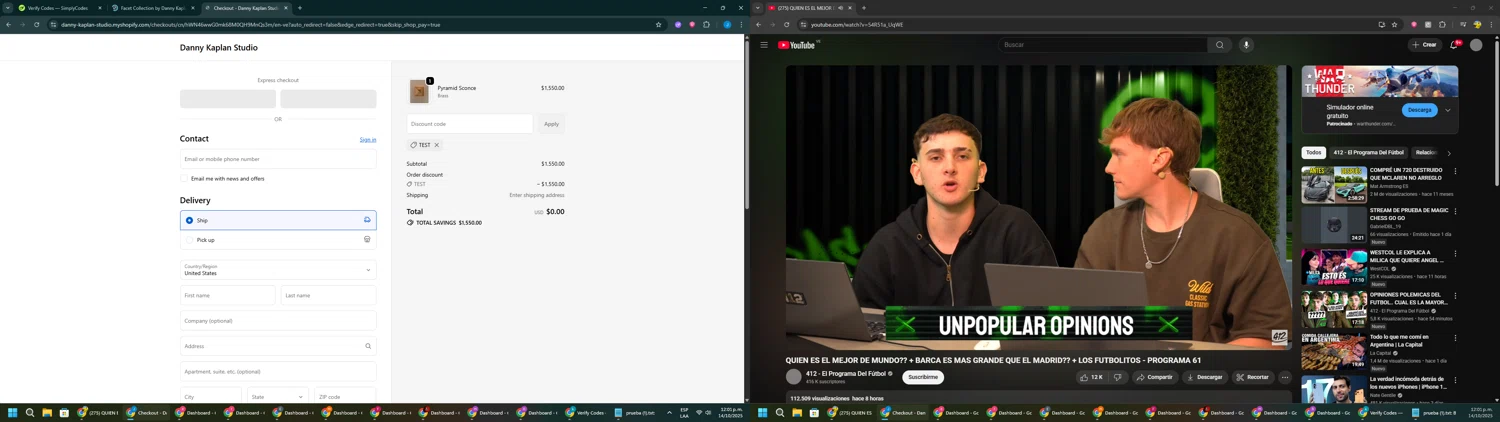1500x422 pixels.
Task: Go to the YouTube home logo
Action: (798, 45)
